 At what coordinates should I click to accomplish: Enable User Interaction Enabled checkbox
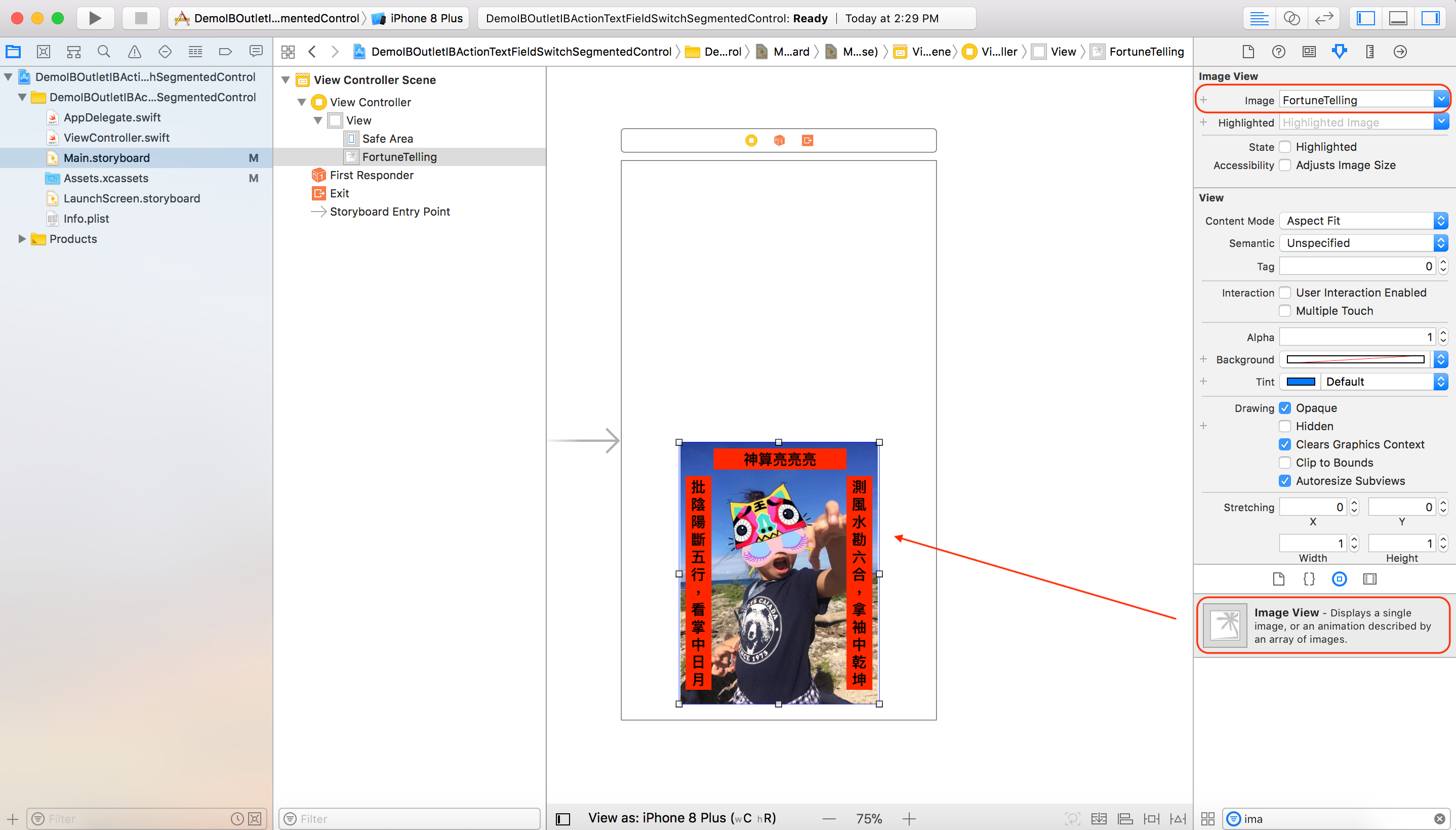(1285, 293)
